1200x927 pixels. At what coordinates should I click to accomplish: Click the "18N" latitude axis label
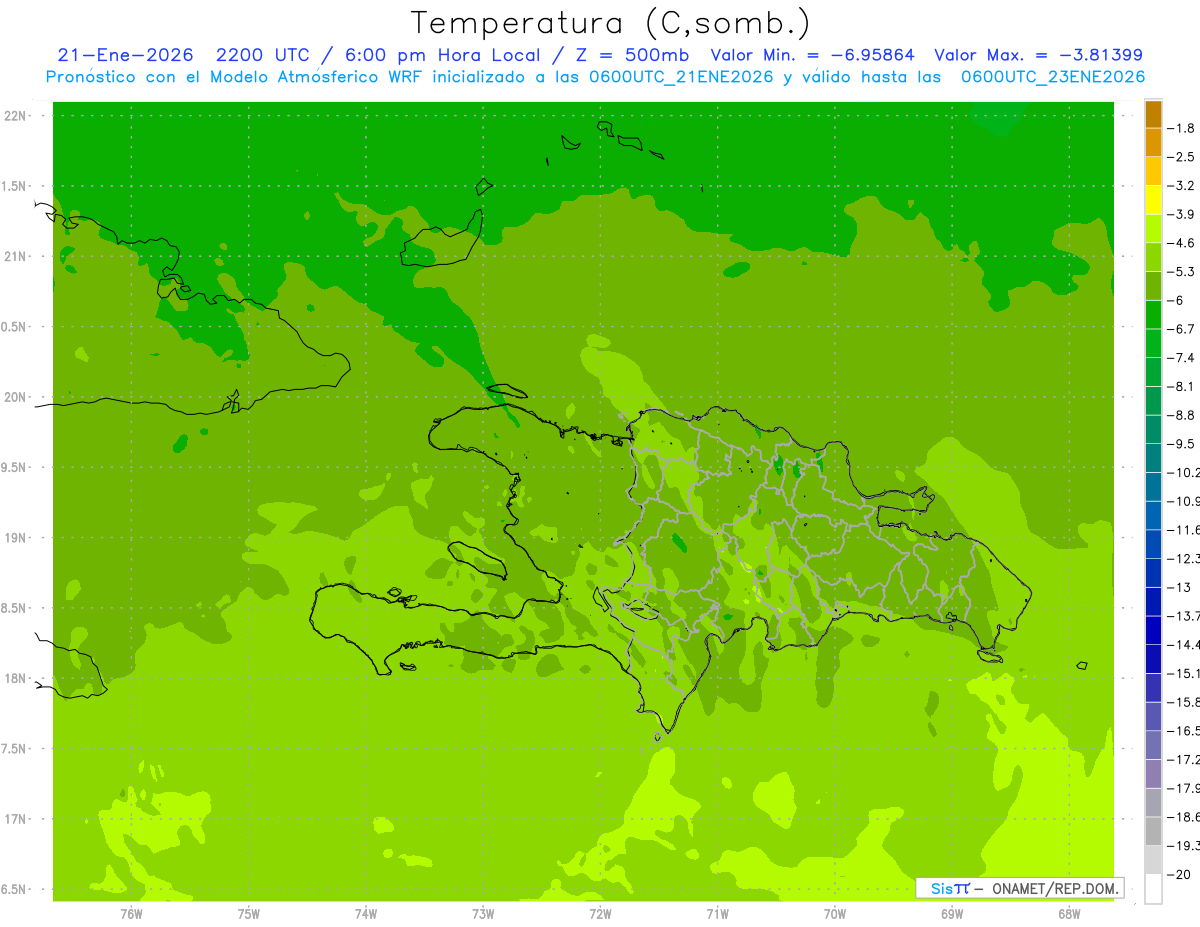point(15,678)
